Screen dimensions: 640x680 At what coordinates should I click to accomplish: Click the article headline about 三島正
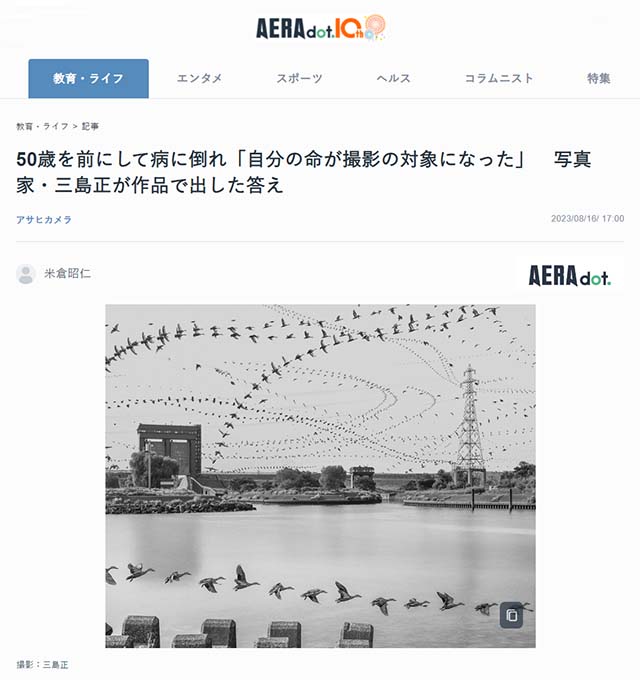click(304, 172)
